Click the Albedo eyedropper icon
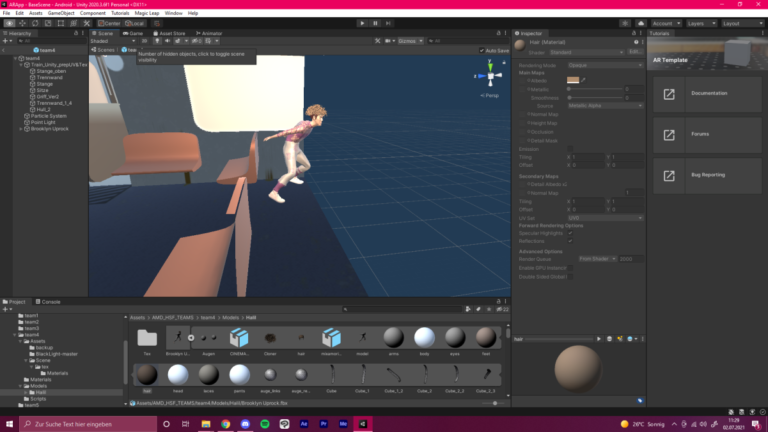 point(585,80)
